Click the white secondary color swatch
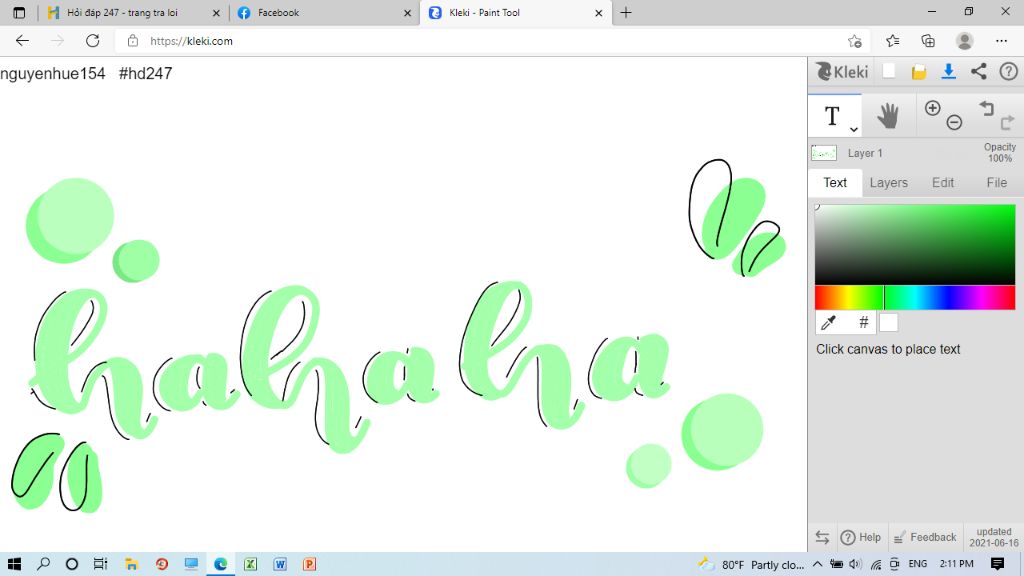This screenshot has width=1024, height=576. pyautogui.click(x=888, y=322)
